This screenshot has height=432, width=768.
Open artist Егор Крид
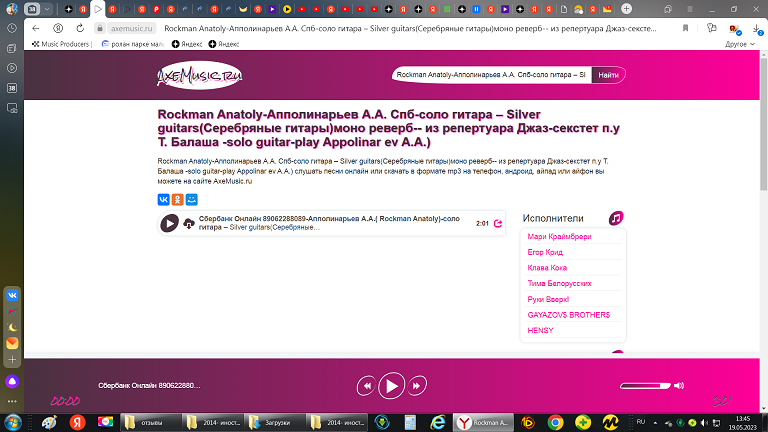(545, 252)
